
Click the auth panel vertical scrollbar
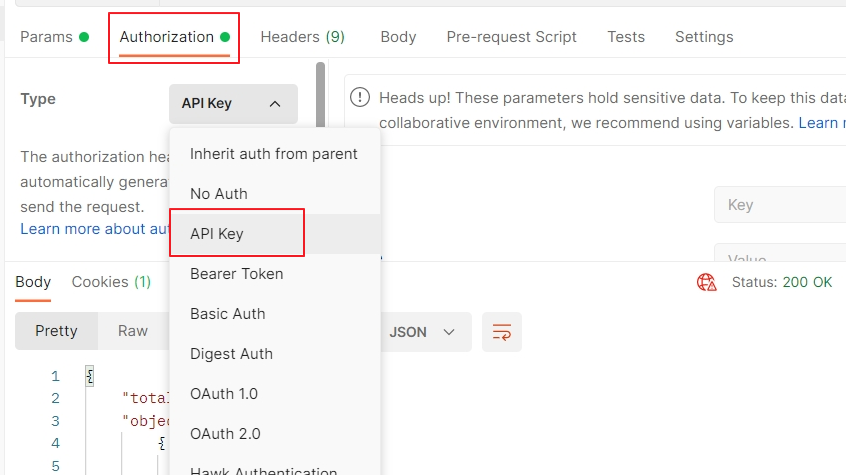click(320, 94)
